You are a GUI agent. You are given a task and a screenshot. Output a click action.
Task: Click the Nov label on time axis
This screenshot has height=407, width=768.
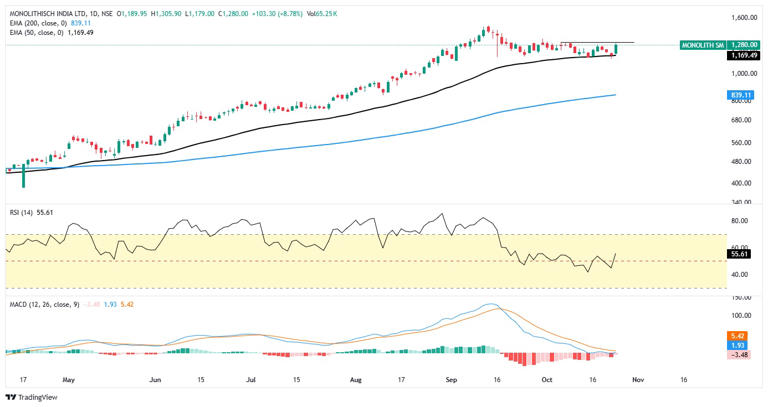[x=638, y=380]
